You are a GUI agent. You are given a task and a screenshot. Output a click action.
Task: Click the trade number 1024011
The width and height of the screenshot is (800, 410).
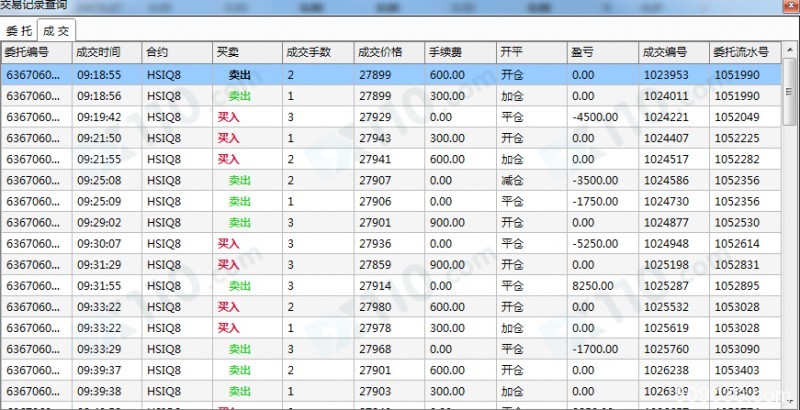tap(666, 96)
